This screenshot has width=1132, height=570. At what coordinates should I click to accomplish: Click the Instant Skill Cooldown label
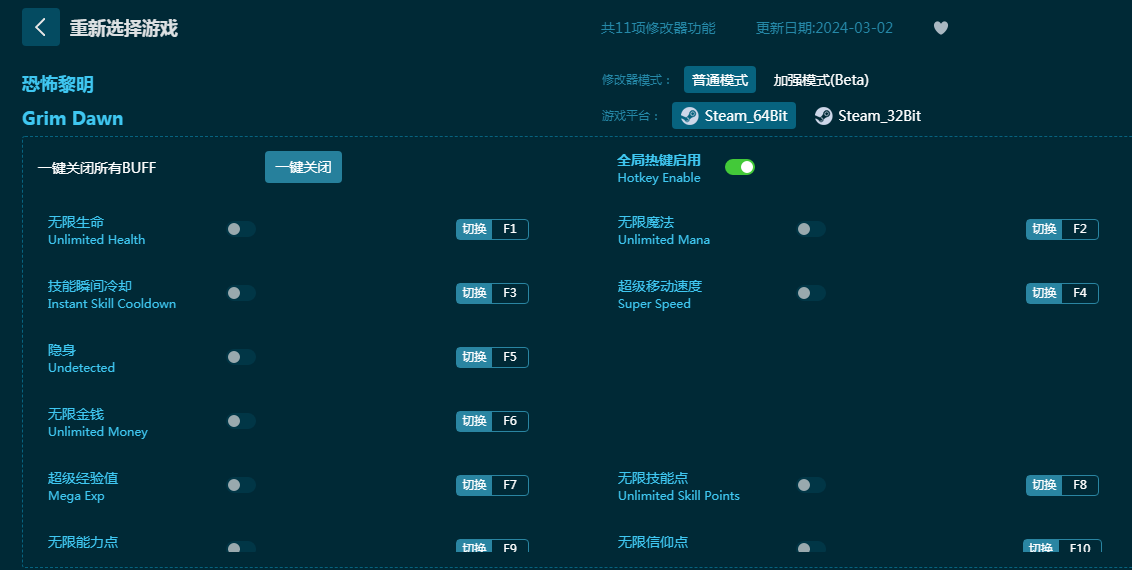[112, 304]
